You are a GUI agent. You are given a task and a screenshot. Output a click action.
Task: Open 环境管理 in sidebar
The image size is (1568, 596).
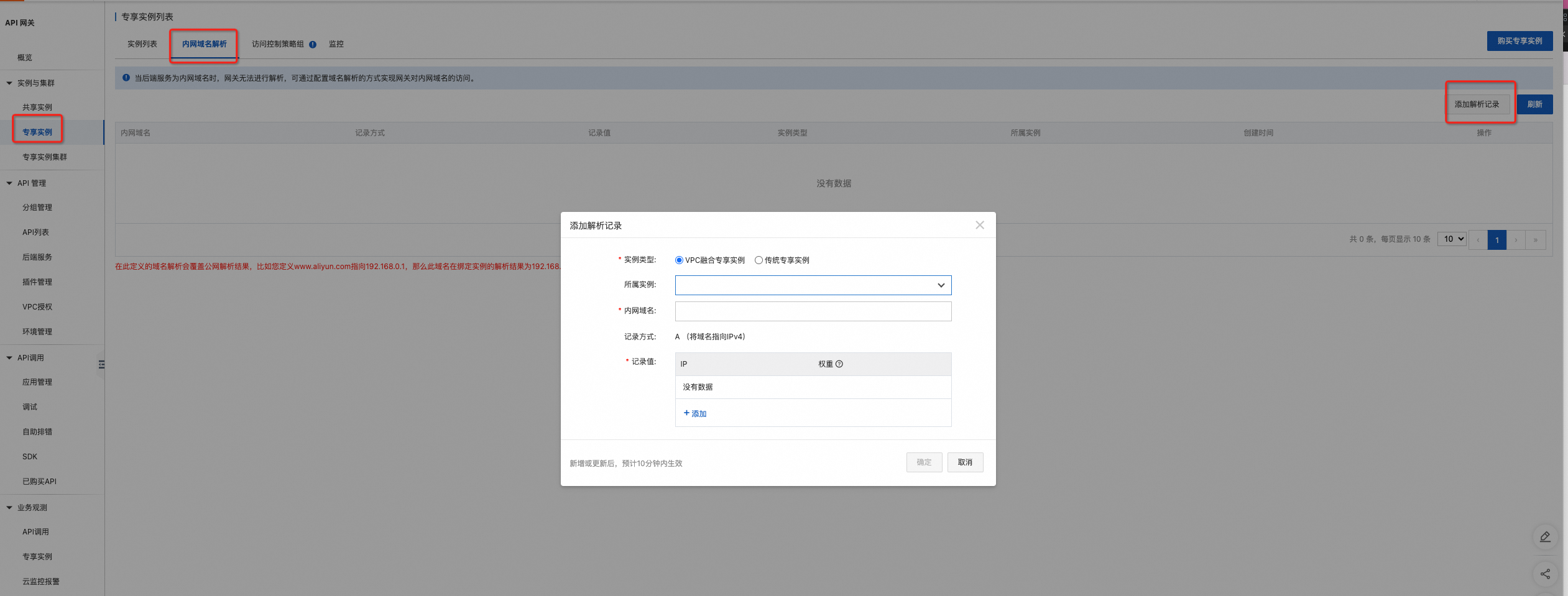tap(37, 332)
